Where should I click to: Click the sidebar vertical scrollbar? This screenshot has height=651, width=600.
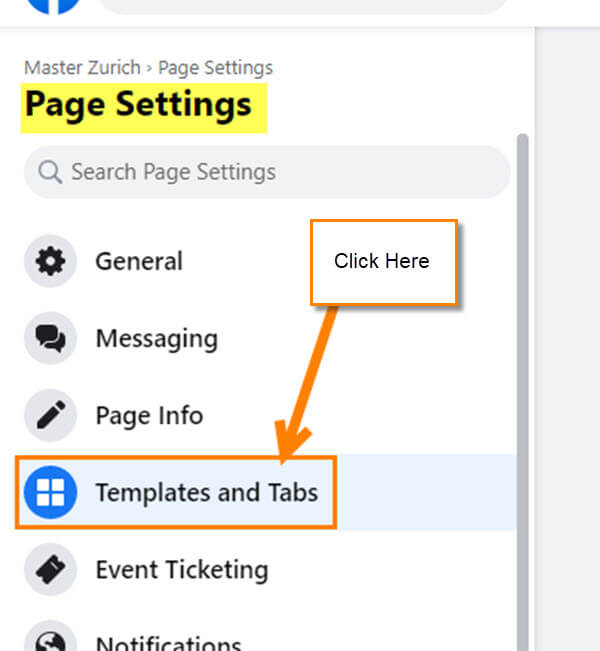(523, 392)
